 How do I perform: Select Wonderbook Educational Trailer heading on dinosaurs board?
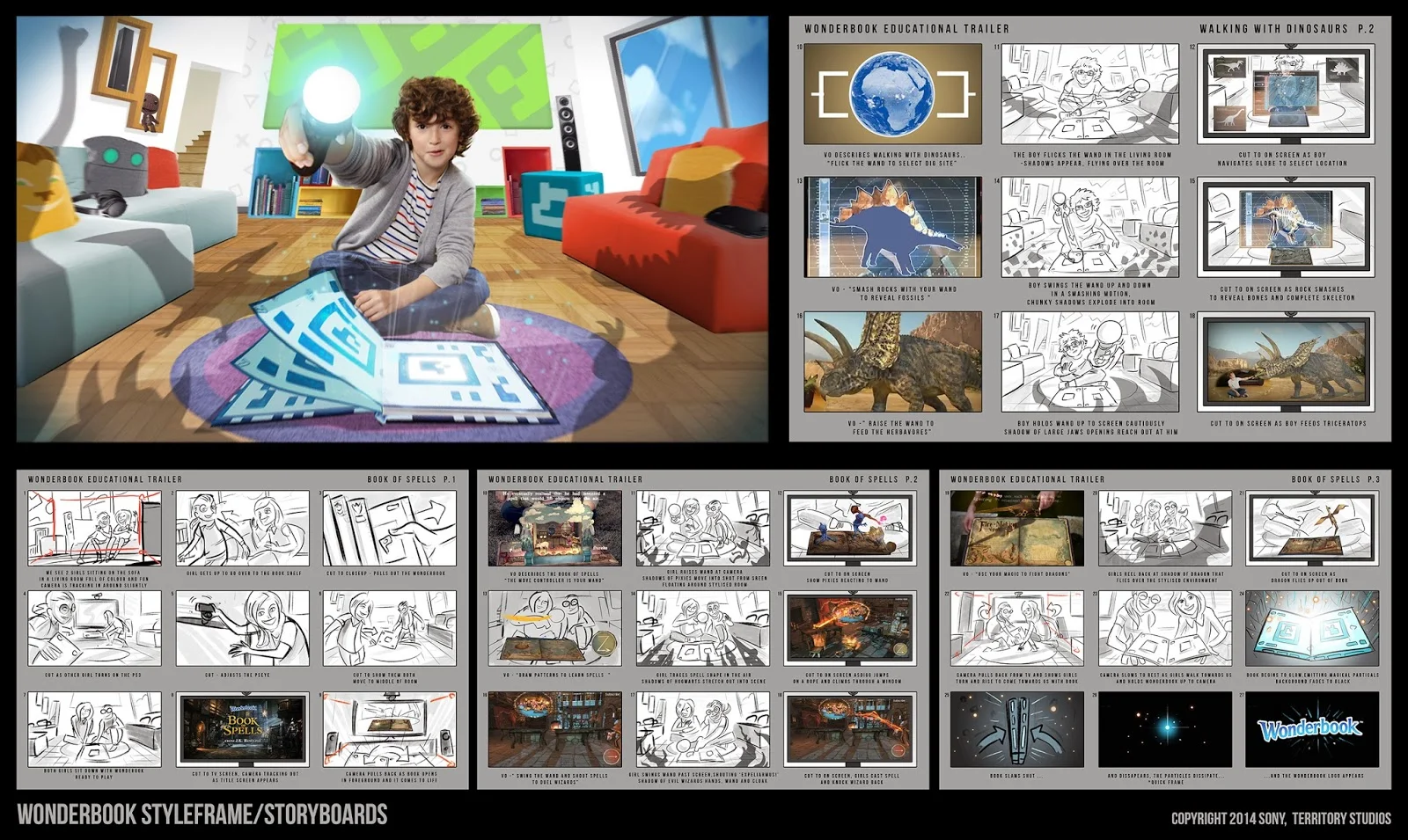pyautogui.click(x=906, y=28)
